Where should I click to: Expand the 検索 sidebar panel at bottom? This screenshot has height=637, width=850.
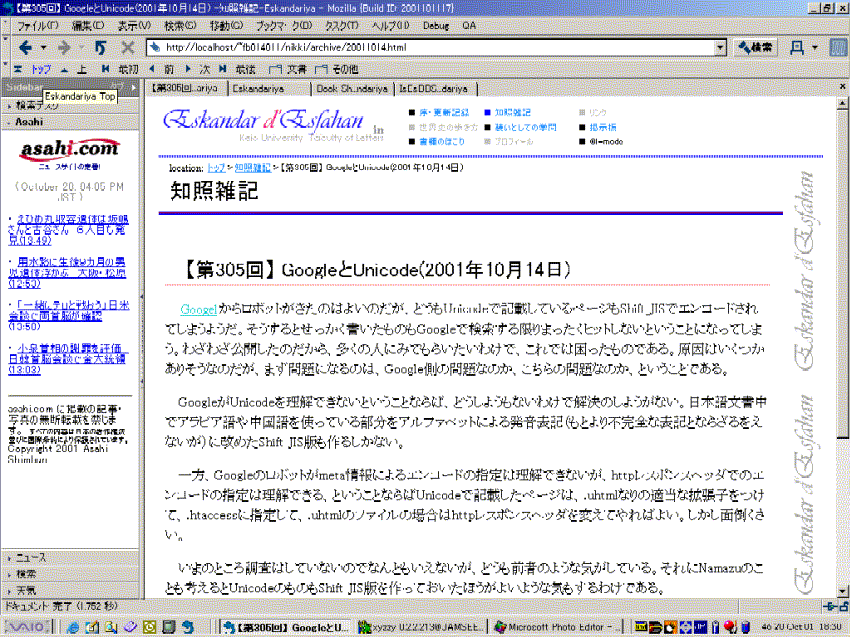[69, 574]
